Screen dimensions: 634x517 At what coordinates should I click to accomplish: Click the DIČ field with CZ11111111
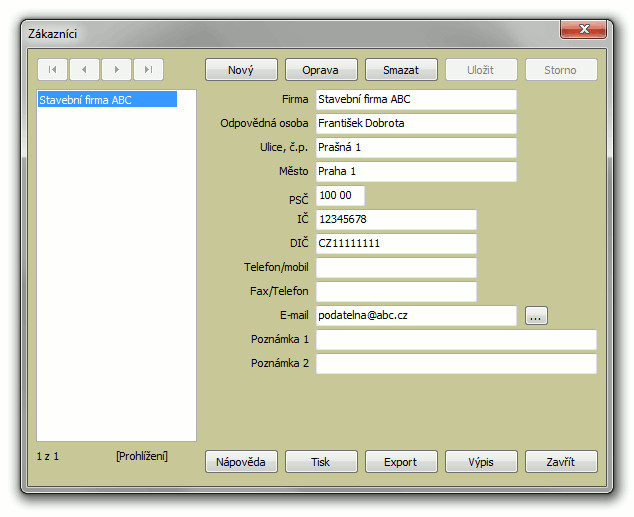tap(396, 243)
